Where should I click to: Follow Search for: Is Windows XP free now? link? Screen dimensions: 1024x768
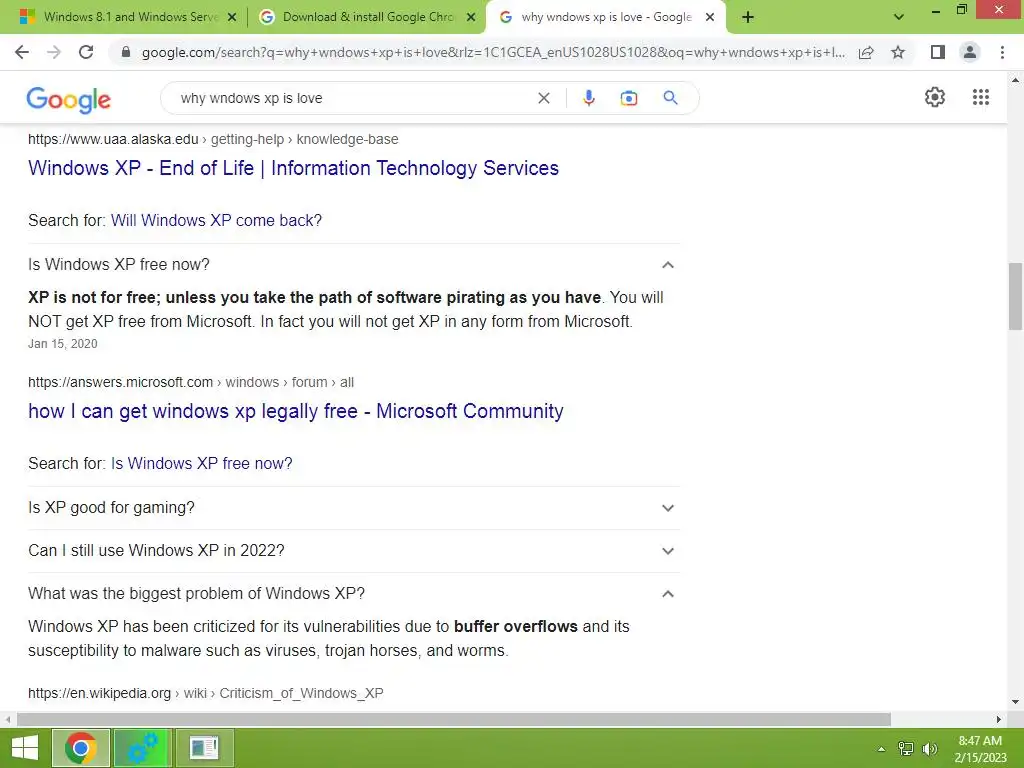click(201, 463)
